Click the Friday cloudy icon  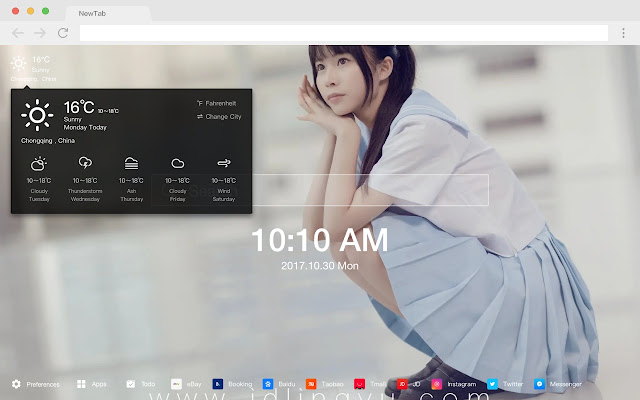tap(178, 164)
